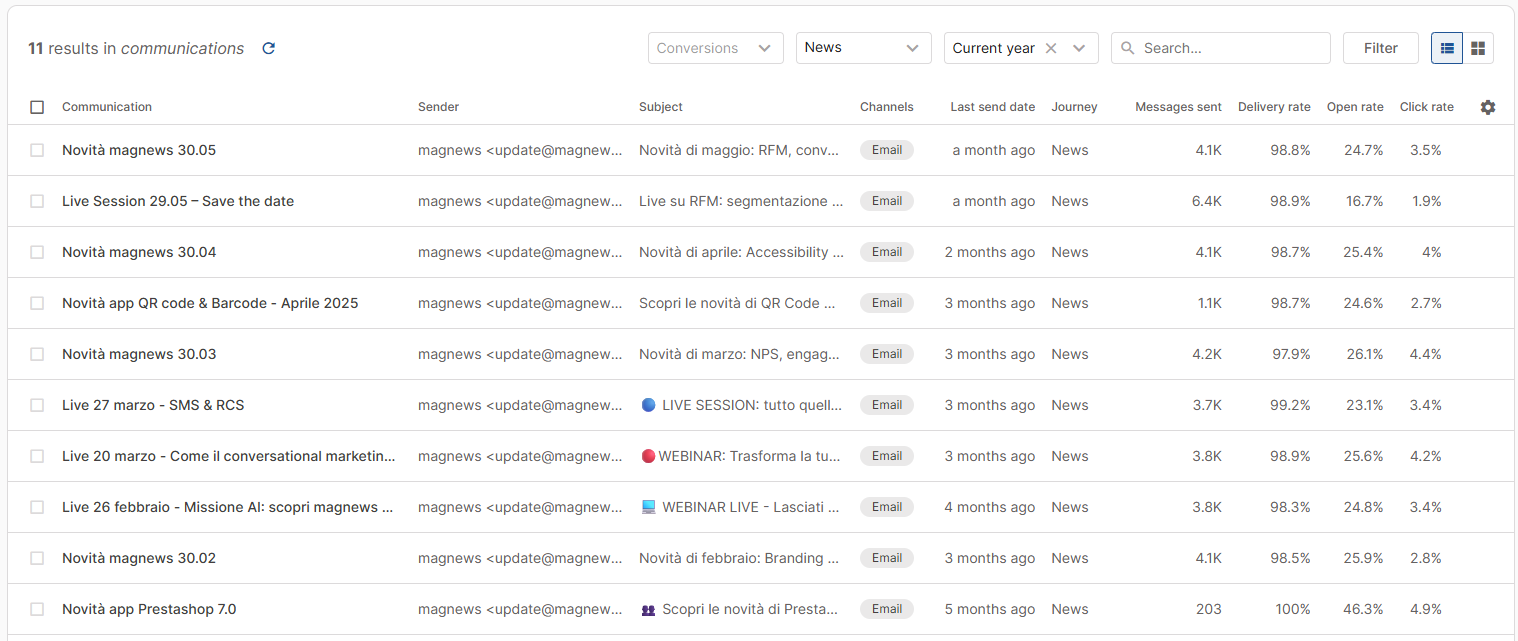Tick the Live 20 marzo row checkbox

tap(37, 456)
